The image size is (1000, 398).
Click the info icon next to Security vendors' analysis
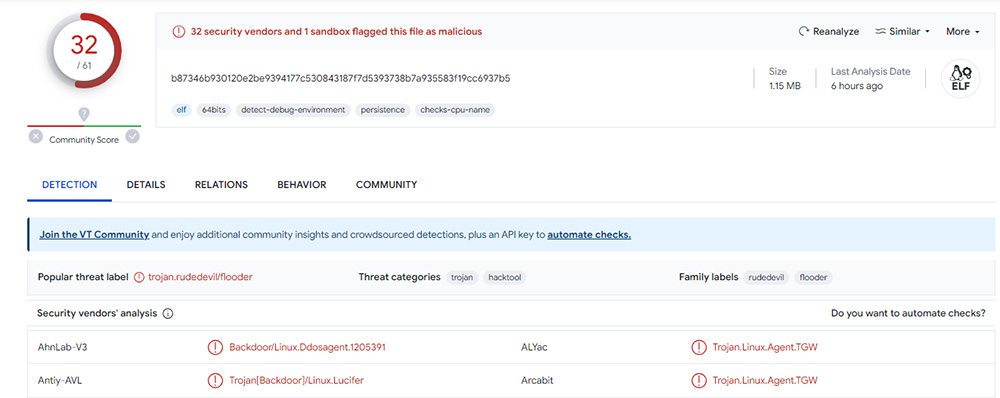(168, 314)
